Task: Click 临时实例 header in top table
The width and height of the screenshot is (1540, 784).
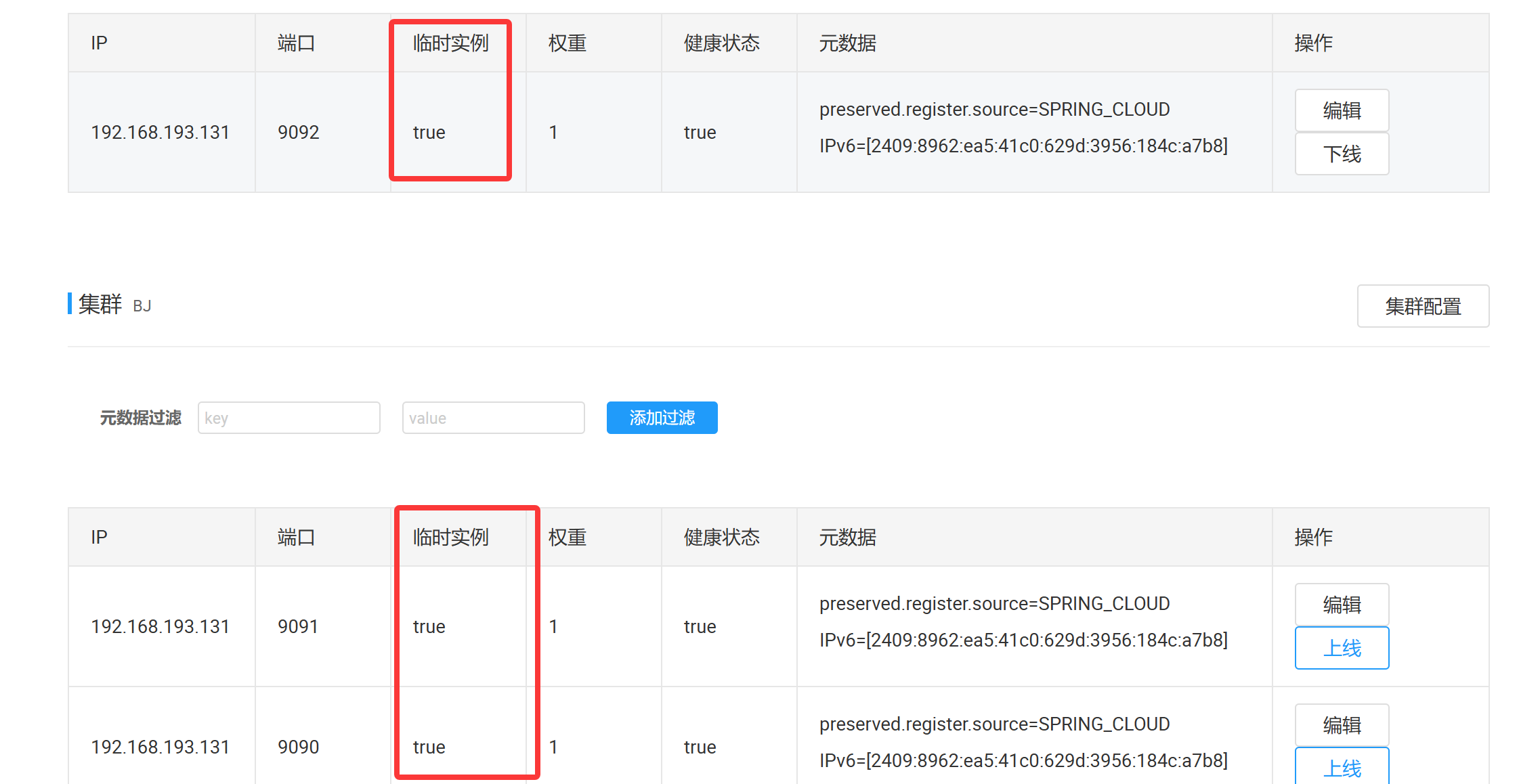Action: (x=450, y=43)
